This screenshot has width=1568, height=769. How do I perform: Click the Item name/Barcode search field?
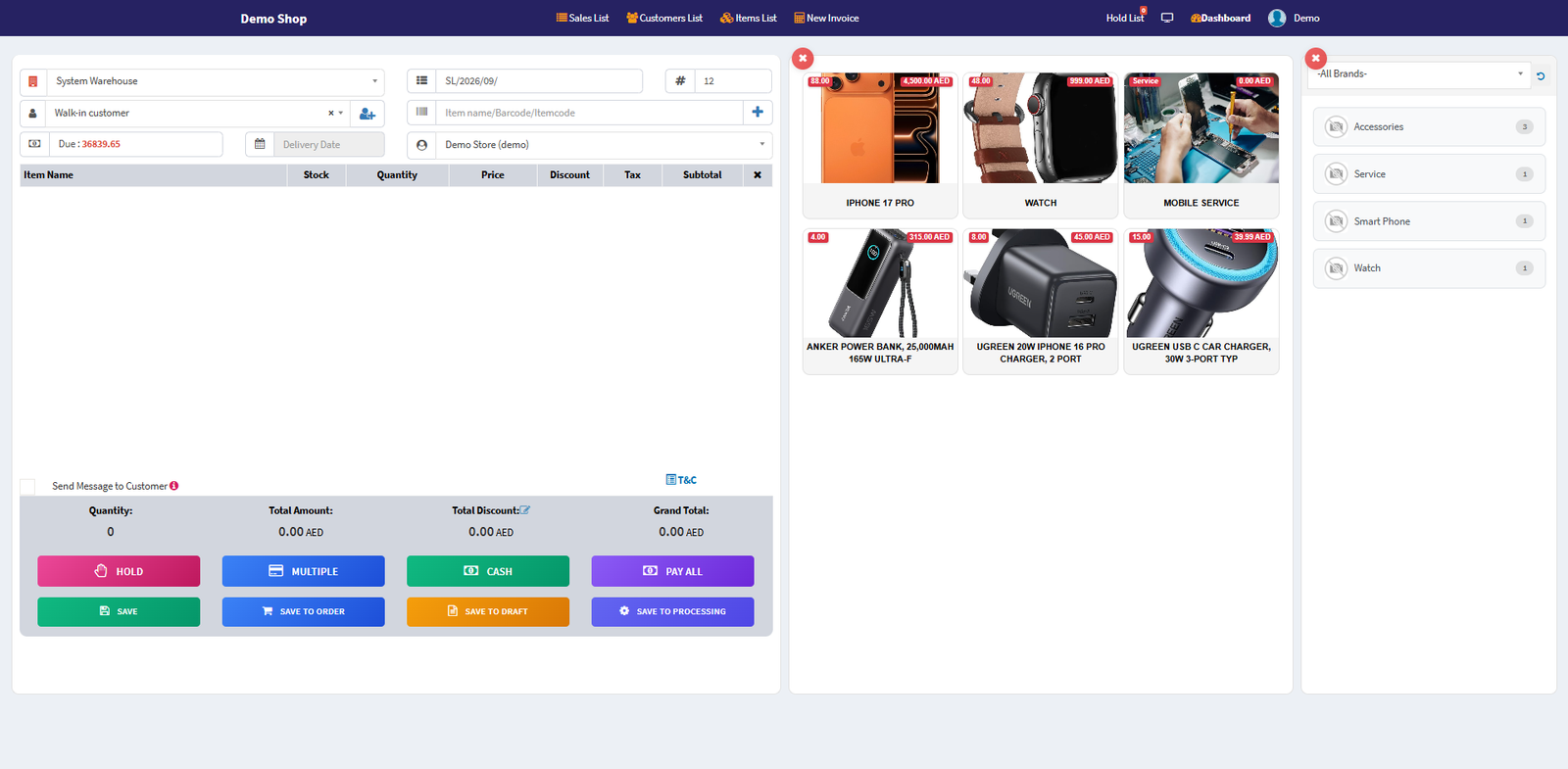click(589, 113)
